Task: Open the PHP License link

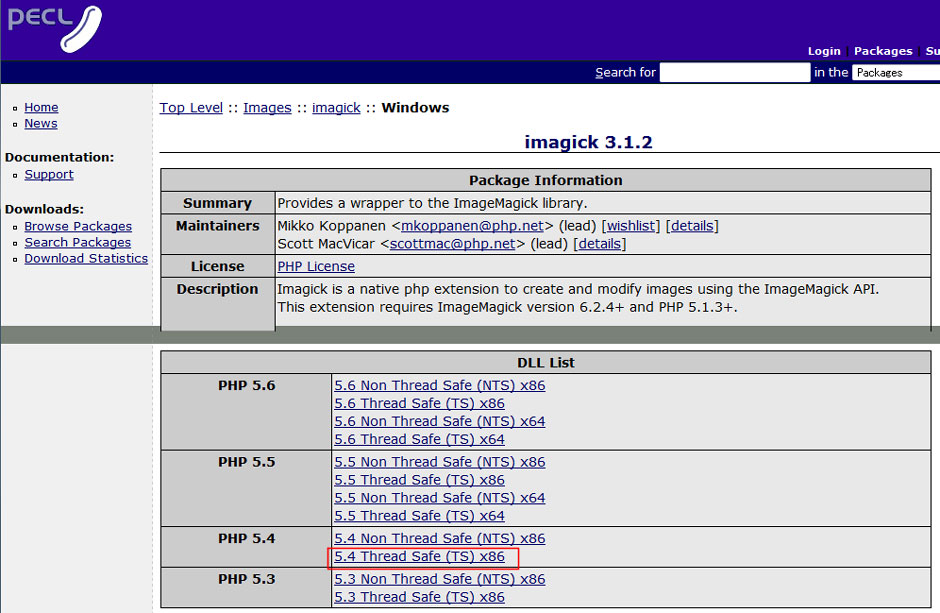Action: [x=316, y=267]
